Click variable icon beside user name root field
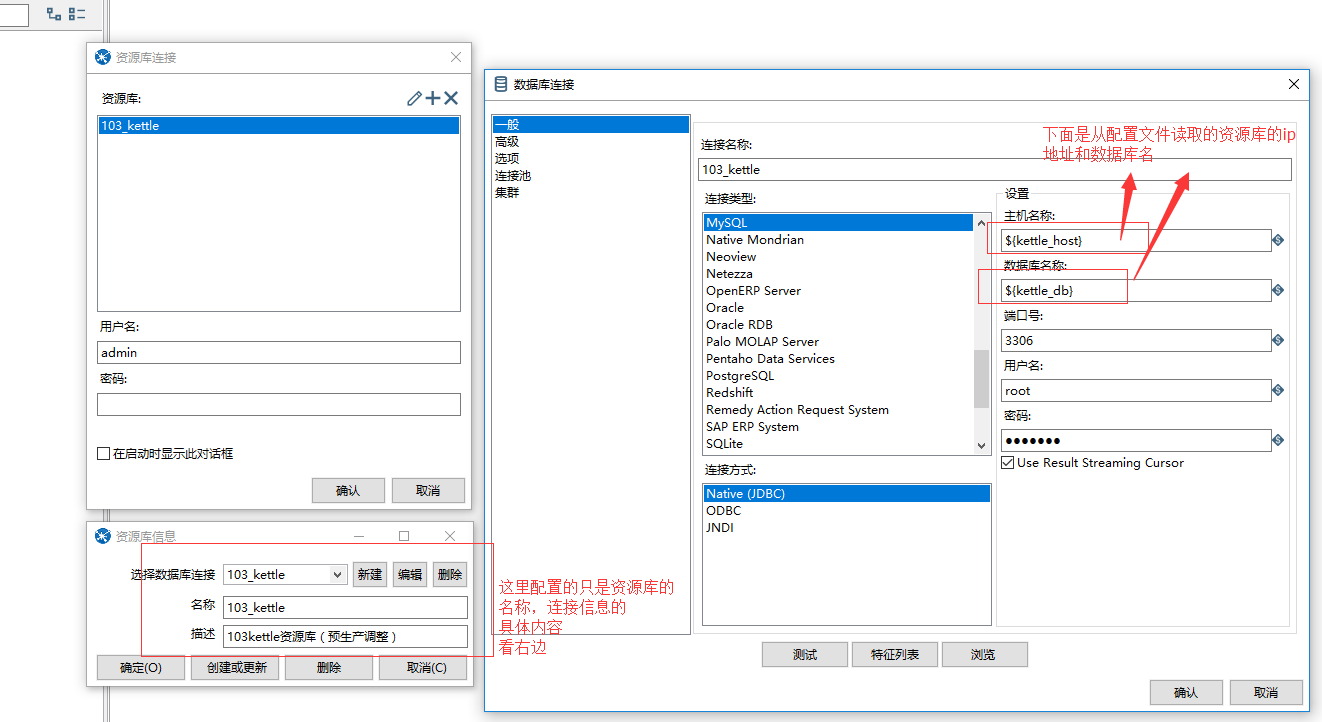 pos(1278,390)
